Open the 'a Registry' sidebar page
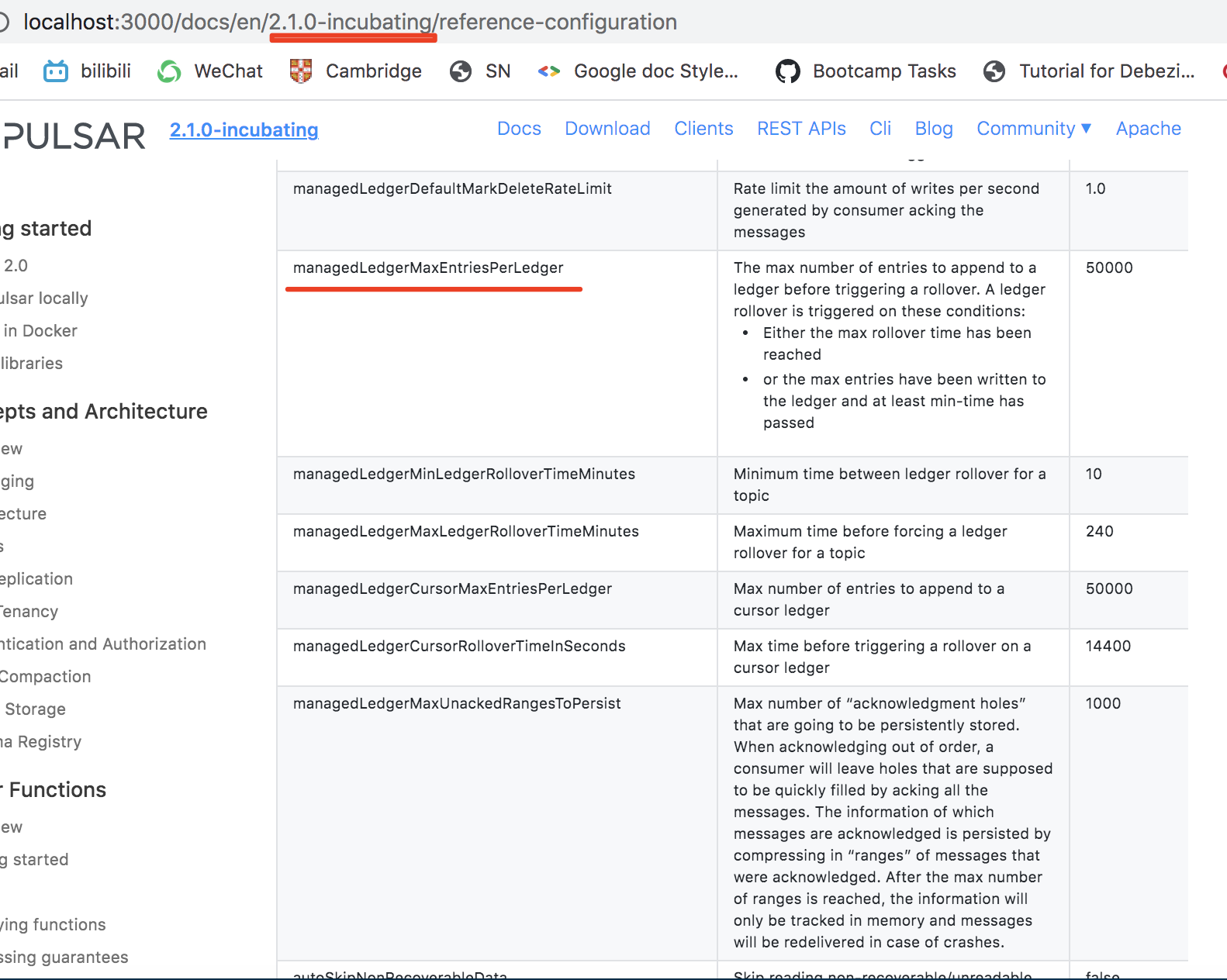 [x=40, y=742]
